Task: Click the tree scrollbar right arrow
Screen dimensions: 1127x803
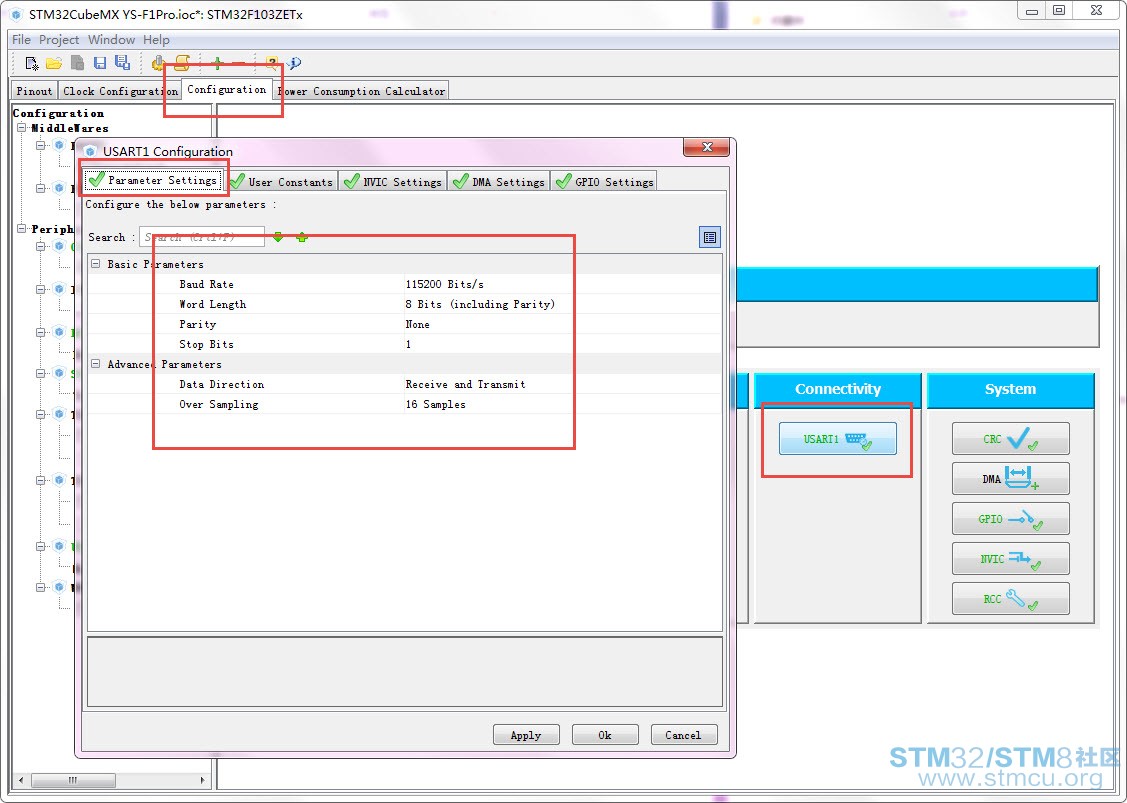Action: (x=203, y=780)
